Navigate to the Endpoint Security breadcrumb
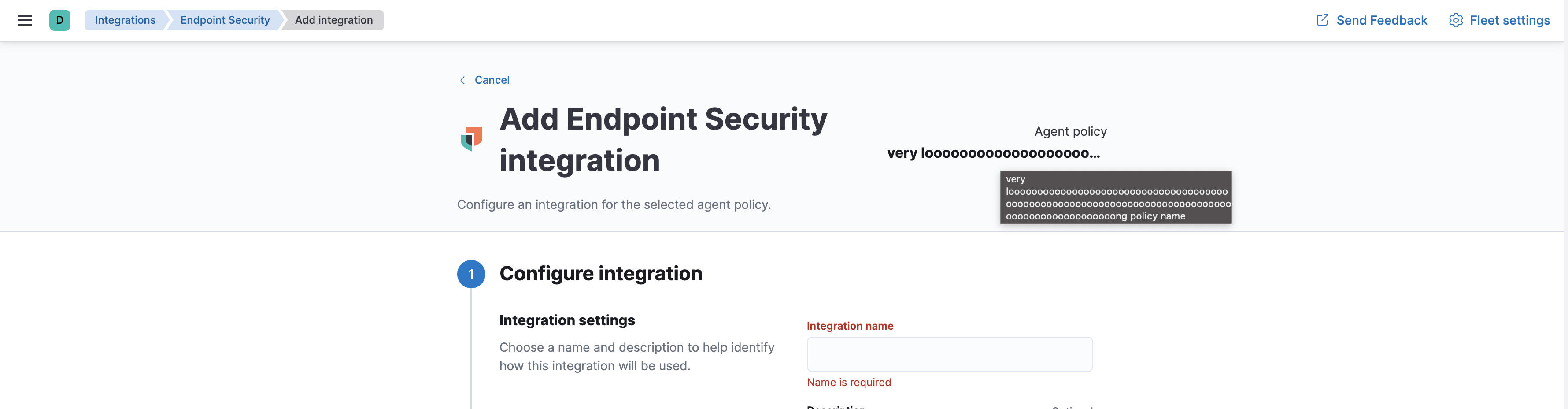The height and width of the screenshot is (409, 1568). pos(225,20)
